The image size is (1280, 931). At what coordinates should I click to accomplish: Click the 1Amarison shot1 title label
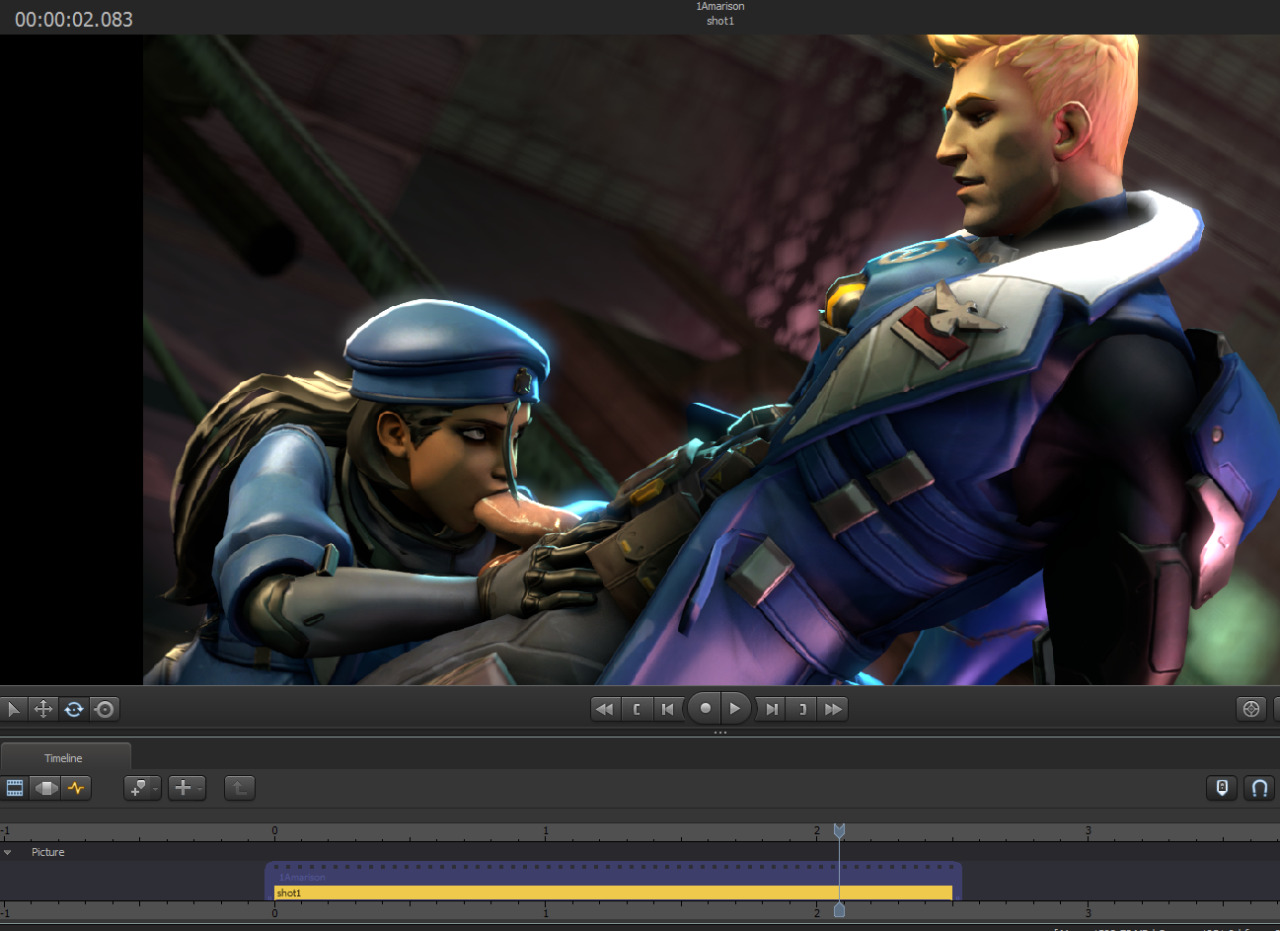click(x=720, y=14)
